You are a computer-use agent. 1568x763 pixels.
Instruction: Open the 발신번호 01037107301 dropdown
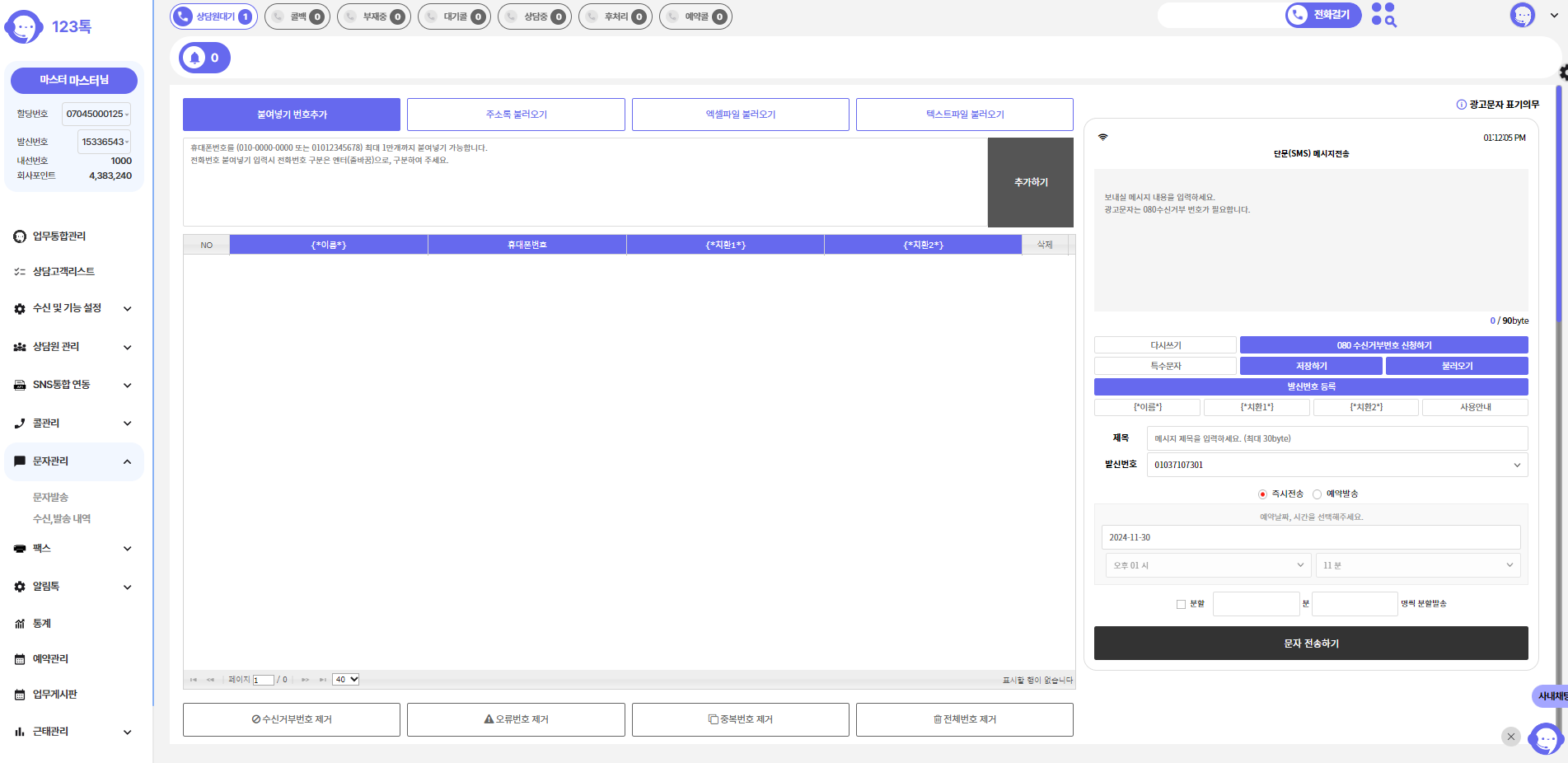[x=1336, y=465]
